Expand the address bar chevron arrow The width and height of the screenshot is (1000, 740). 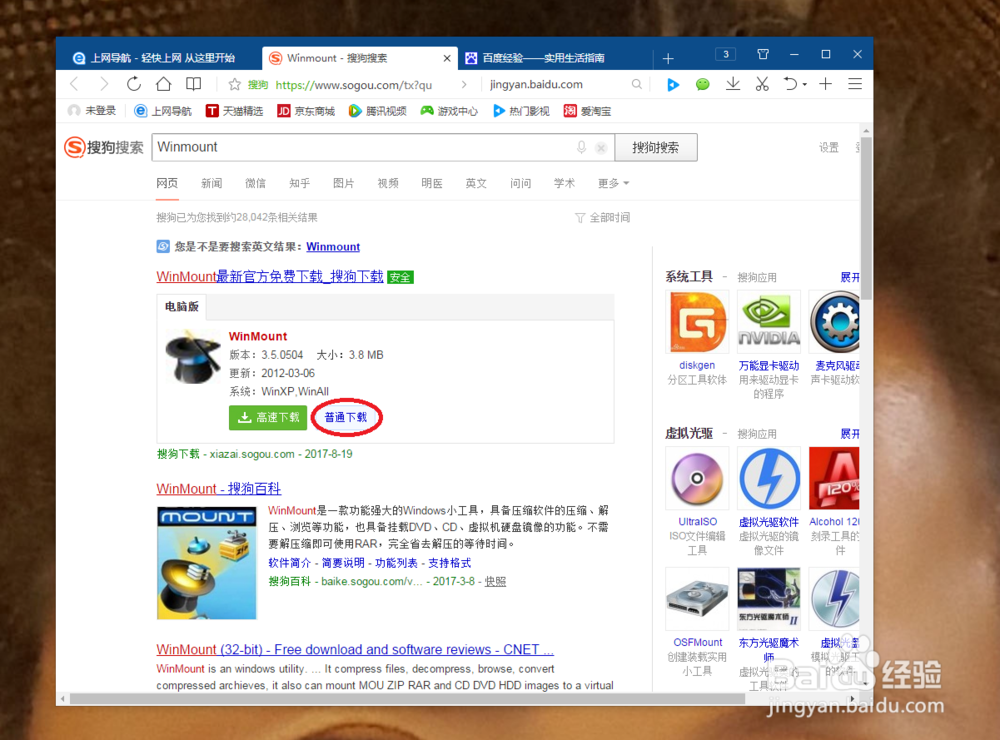click(x=464, y=84)
